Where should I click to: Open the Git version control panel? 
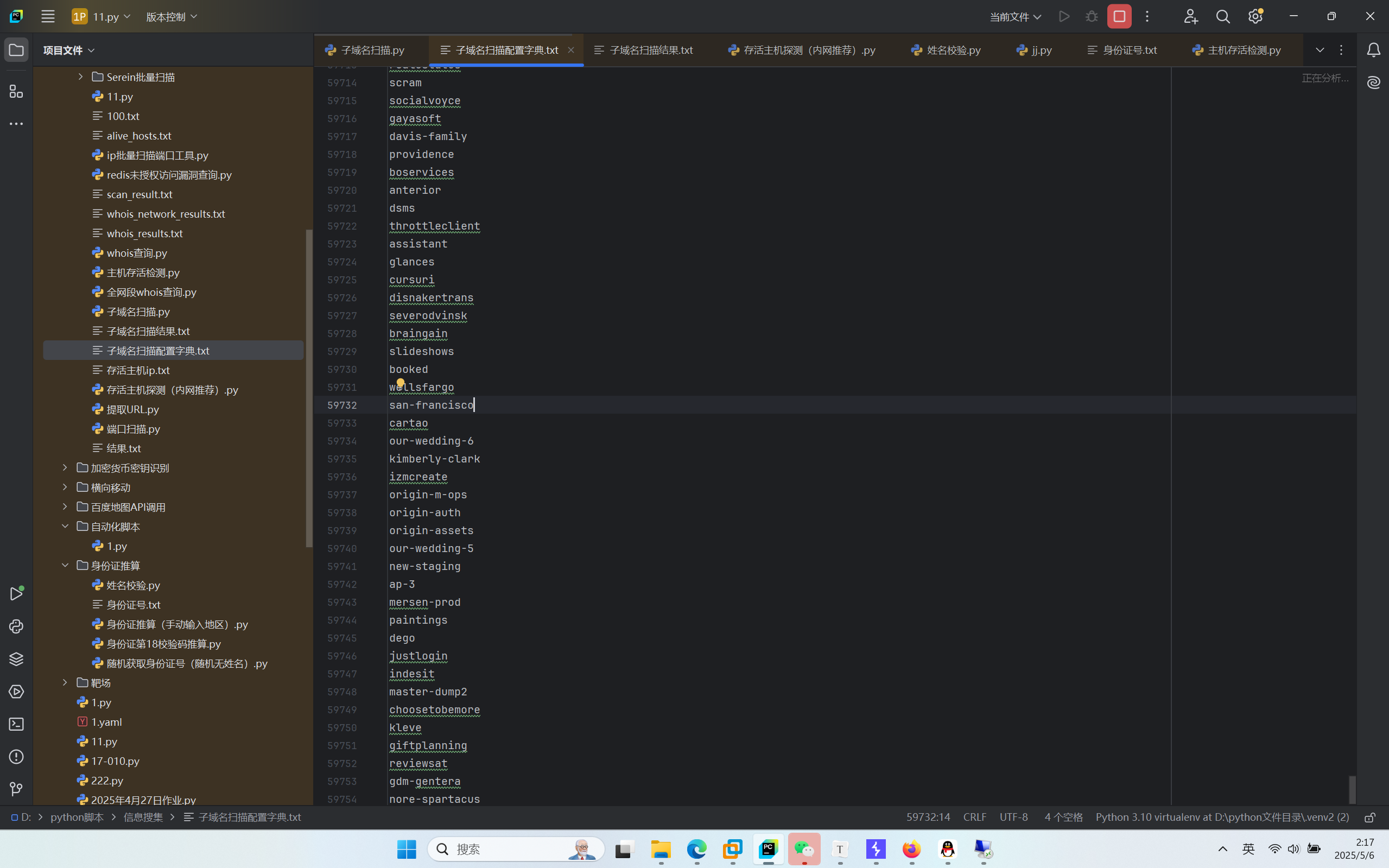[16, 789]
